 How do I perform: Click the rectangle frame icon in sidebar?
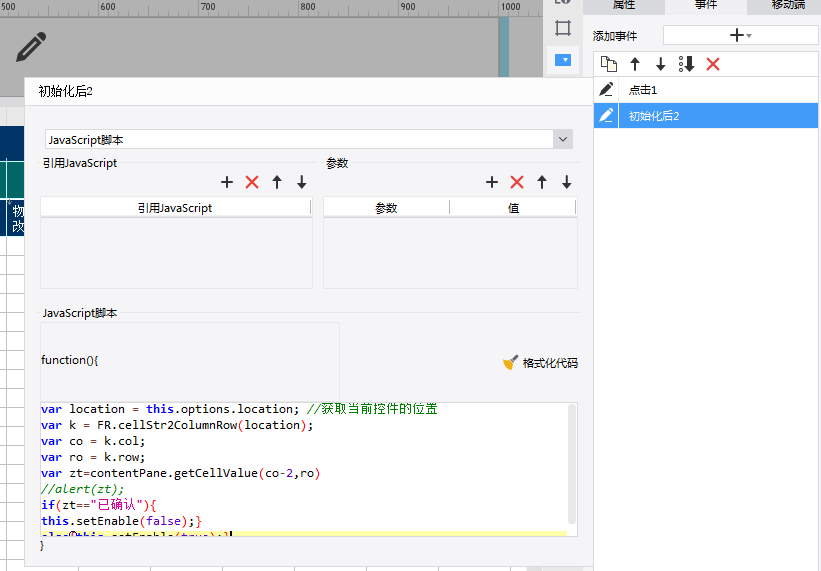coord(563,28)
